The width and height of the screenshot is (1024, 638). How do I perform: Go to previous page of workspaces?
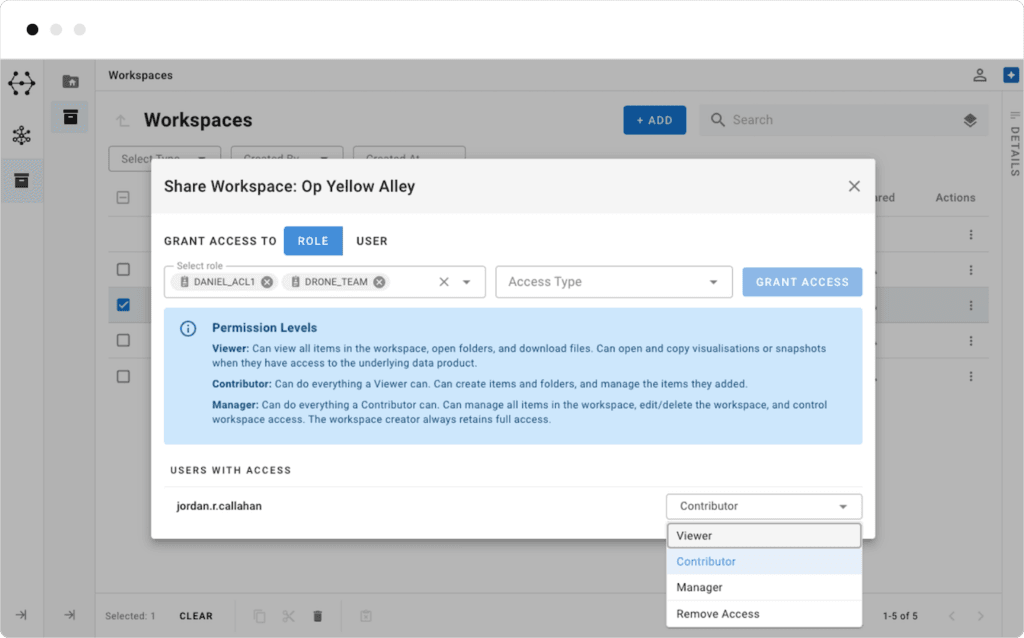tap(952, 616)
